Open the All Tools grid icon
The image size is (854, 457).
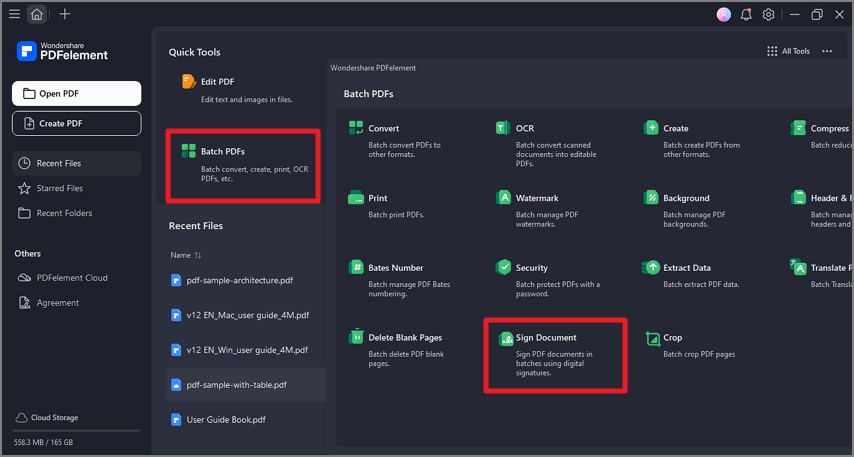pyautogui.click(x=772, y=51)
